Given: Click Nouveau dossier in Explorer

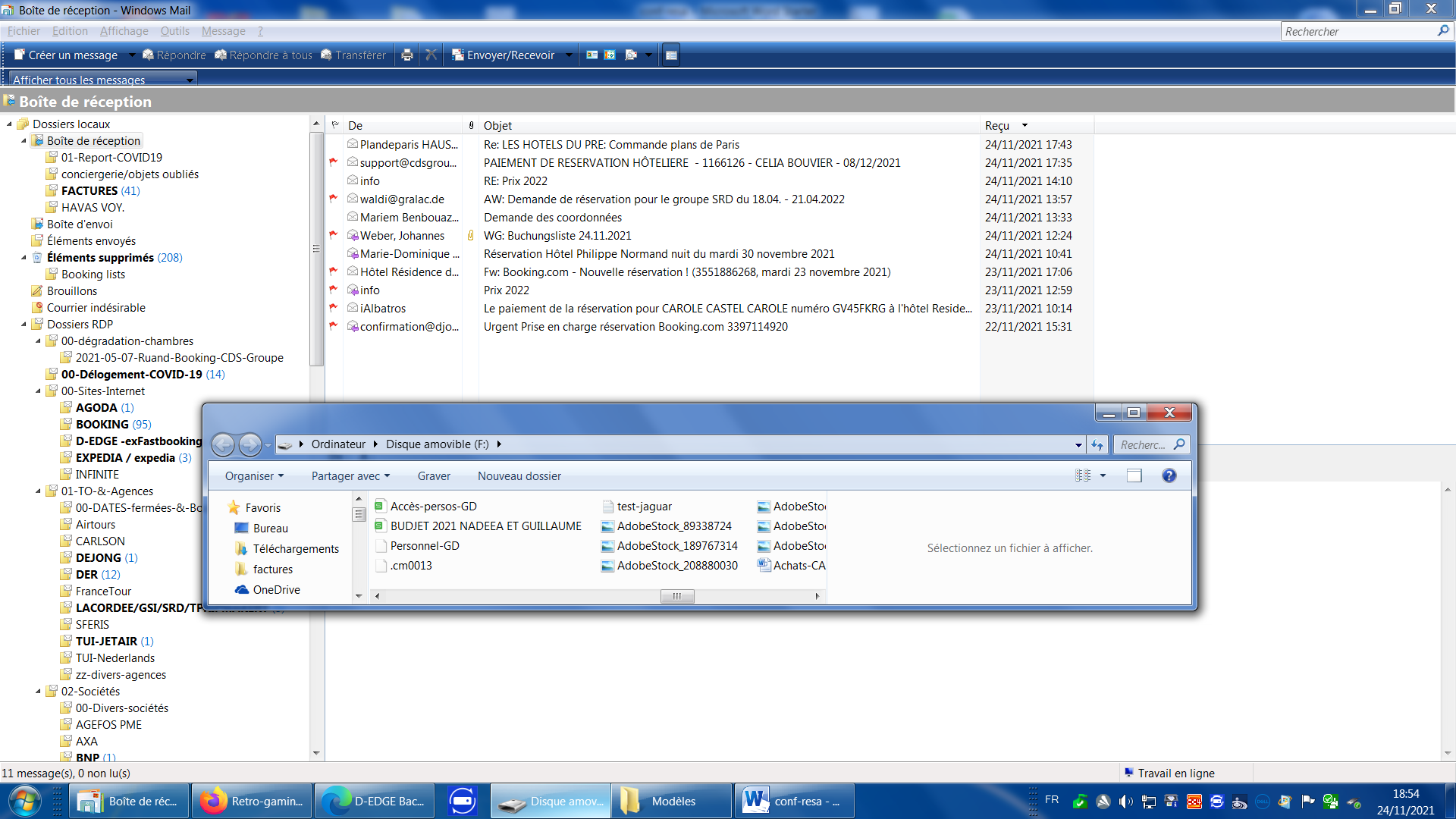Looking at the screenshot, I should click(519, 476).
